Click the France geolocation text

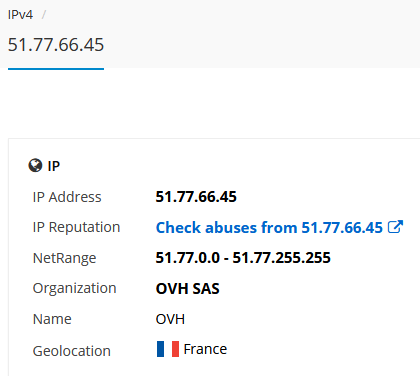pos(205,349)
